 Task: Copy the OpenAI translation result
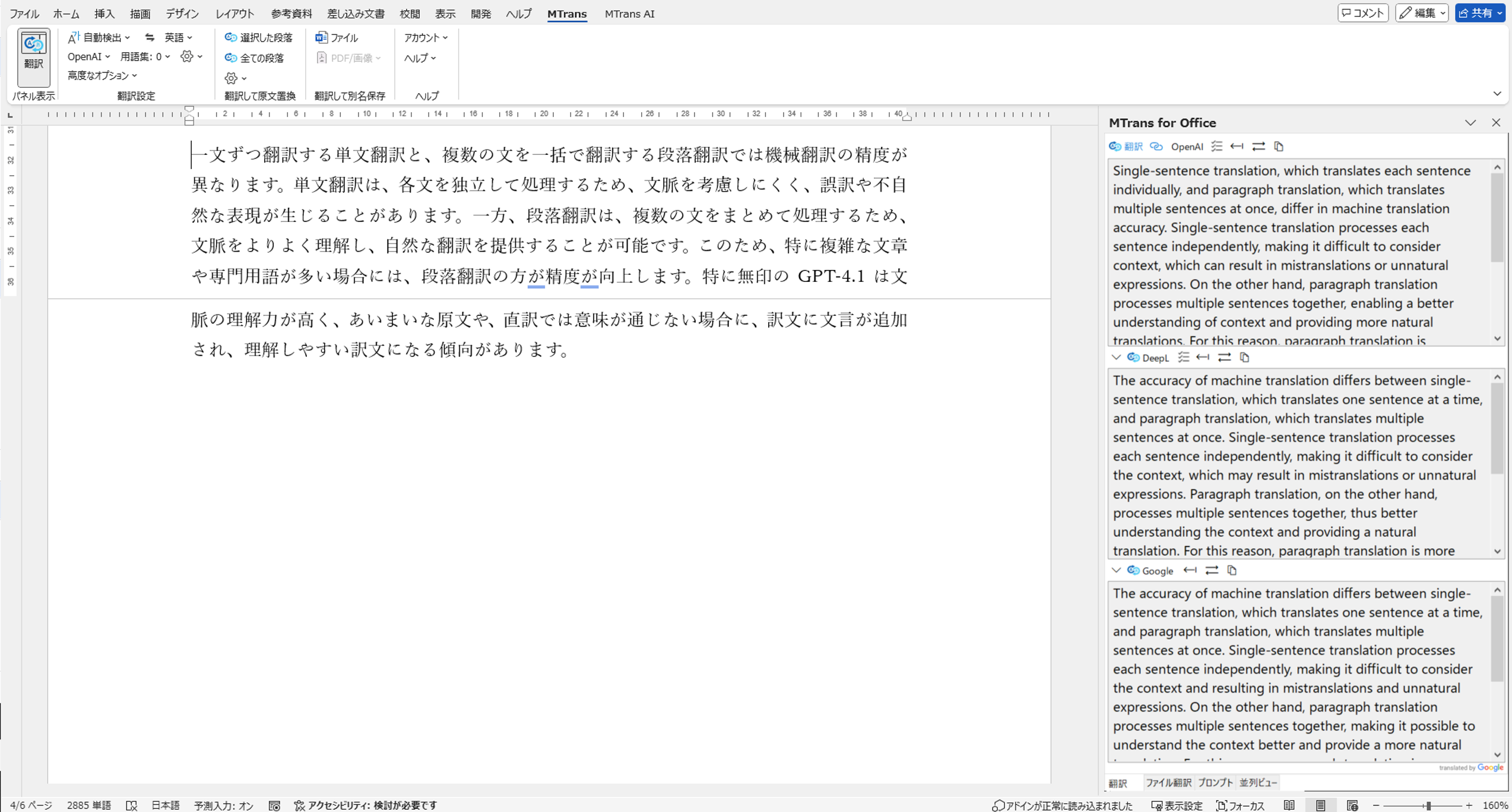[x=1279, y=146]
